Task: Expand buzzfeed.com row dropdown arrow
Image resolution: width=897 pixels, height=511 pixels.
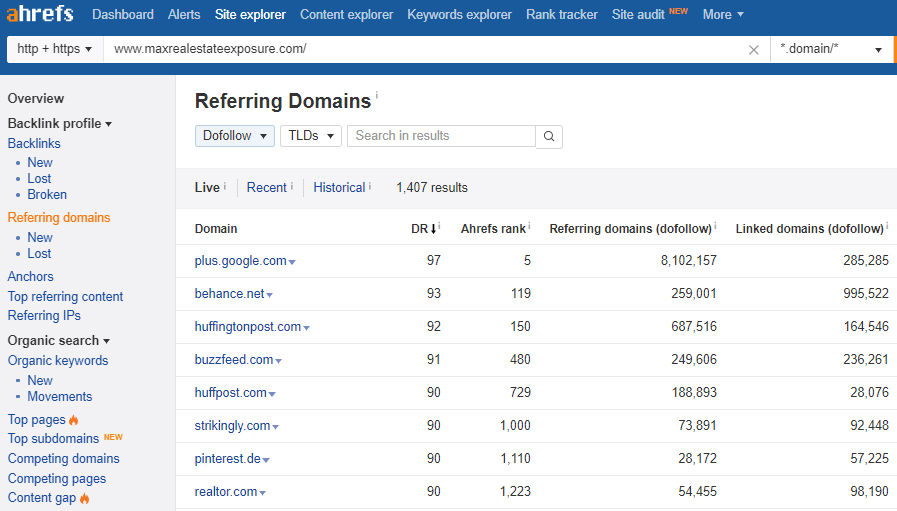Action: [x=279, y=361]
